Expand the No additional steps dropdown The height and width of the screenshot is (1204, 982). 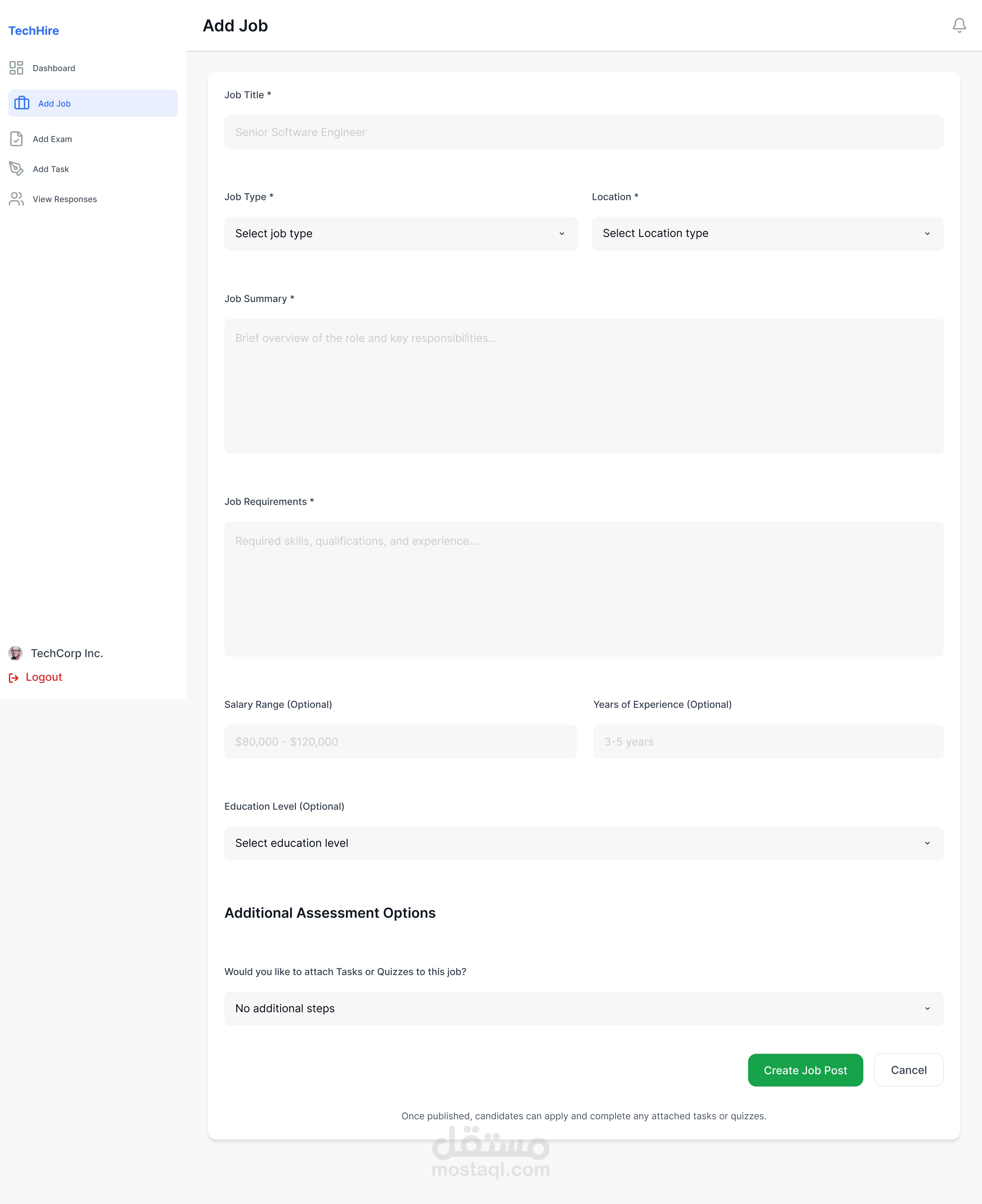tap(583, 1008)
